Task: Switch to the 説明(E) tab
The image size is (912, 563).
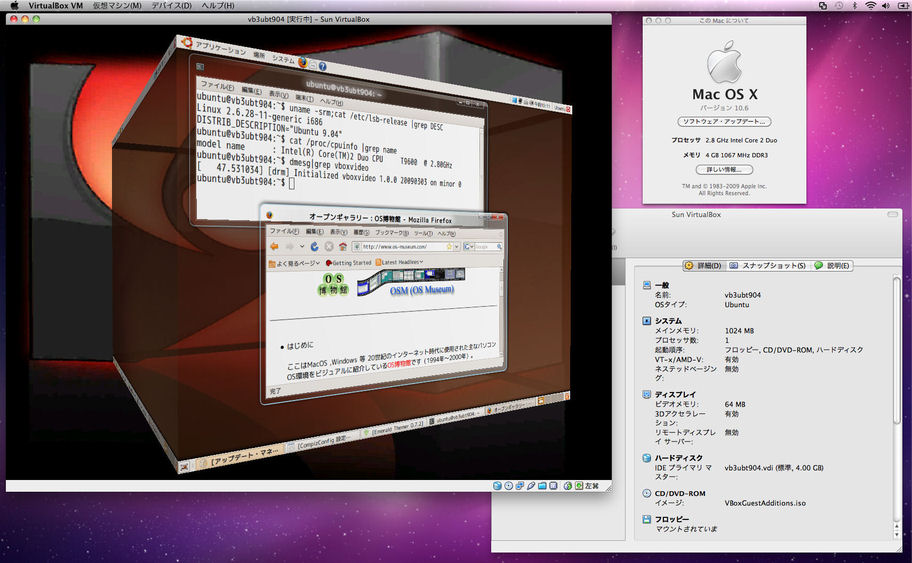Action: 832,265
